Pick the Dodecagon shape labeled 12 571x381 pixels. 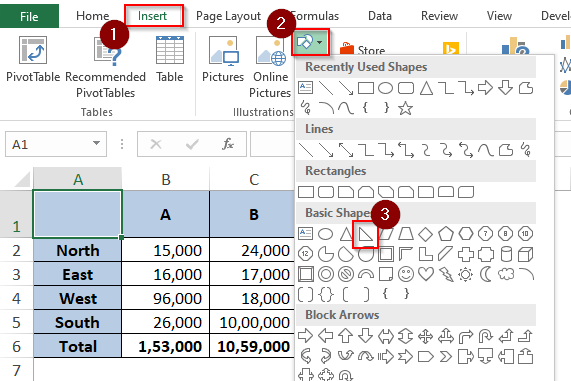(x=305, y=254)
